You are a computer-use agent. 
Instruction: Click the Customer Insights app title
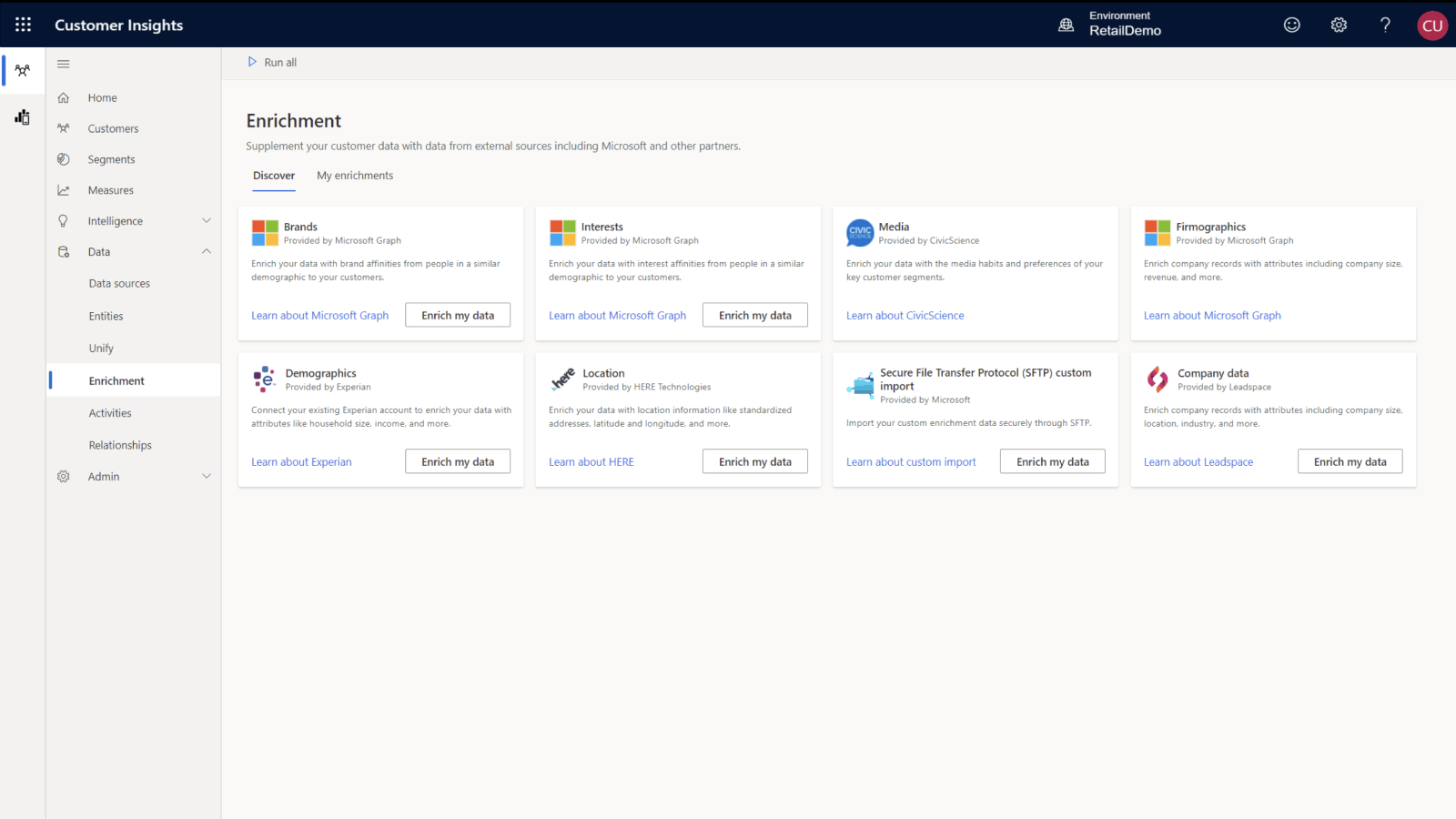(118, 25)
